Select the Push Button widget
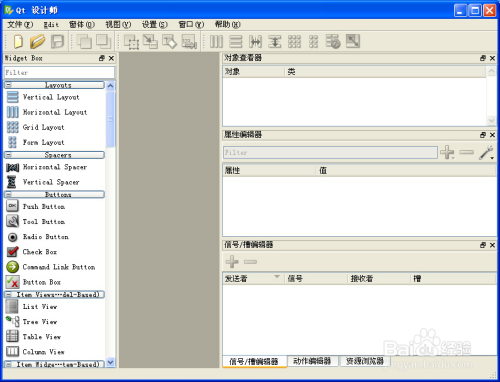The width and height of the screenshot is (500, 382). [x=44, y=206]
